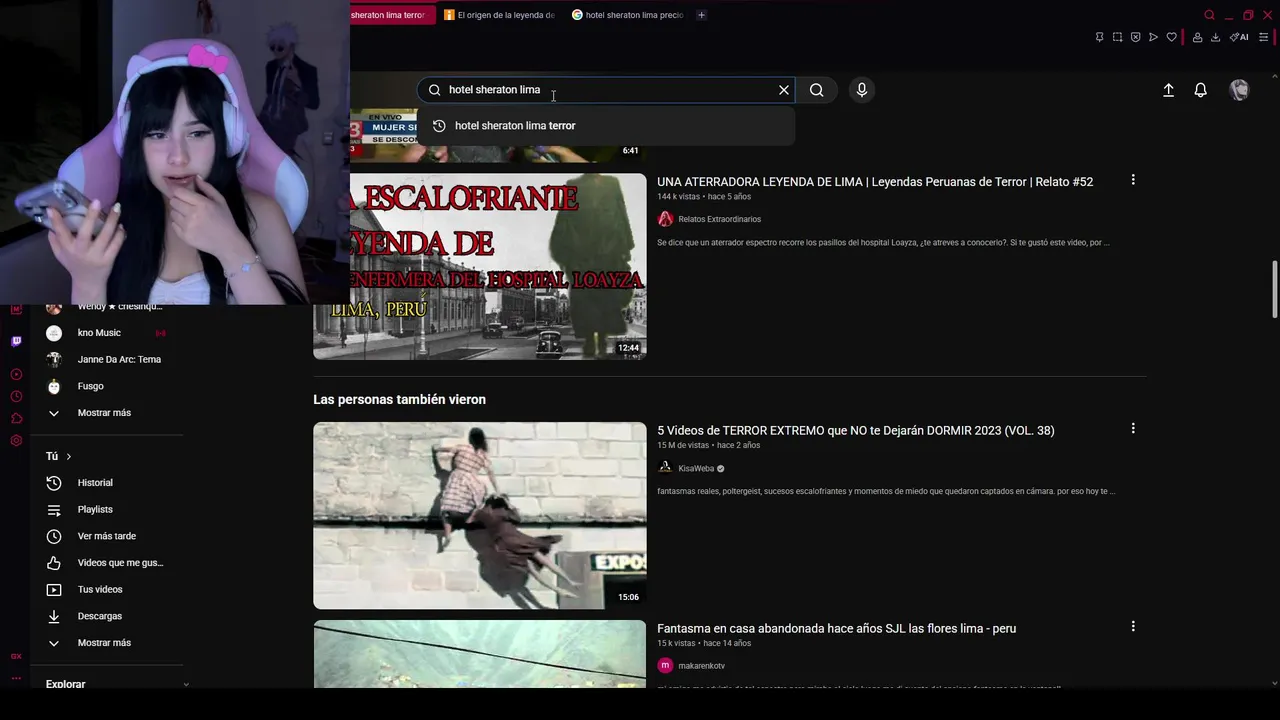The width and height of the screenshot is (1280, 720).
Task: Open ad blocker shield icon
Action: (x=1135, y=37)
